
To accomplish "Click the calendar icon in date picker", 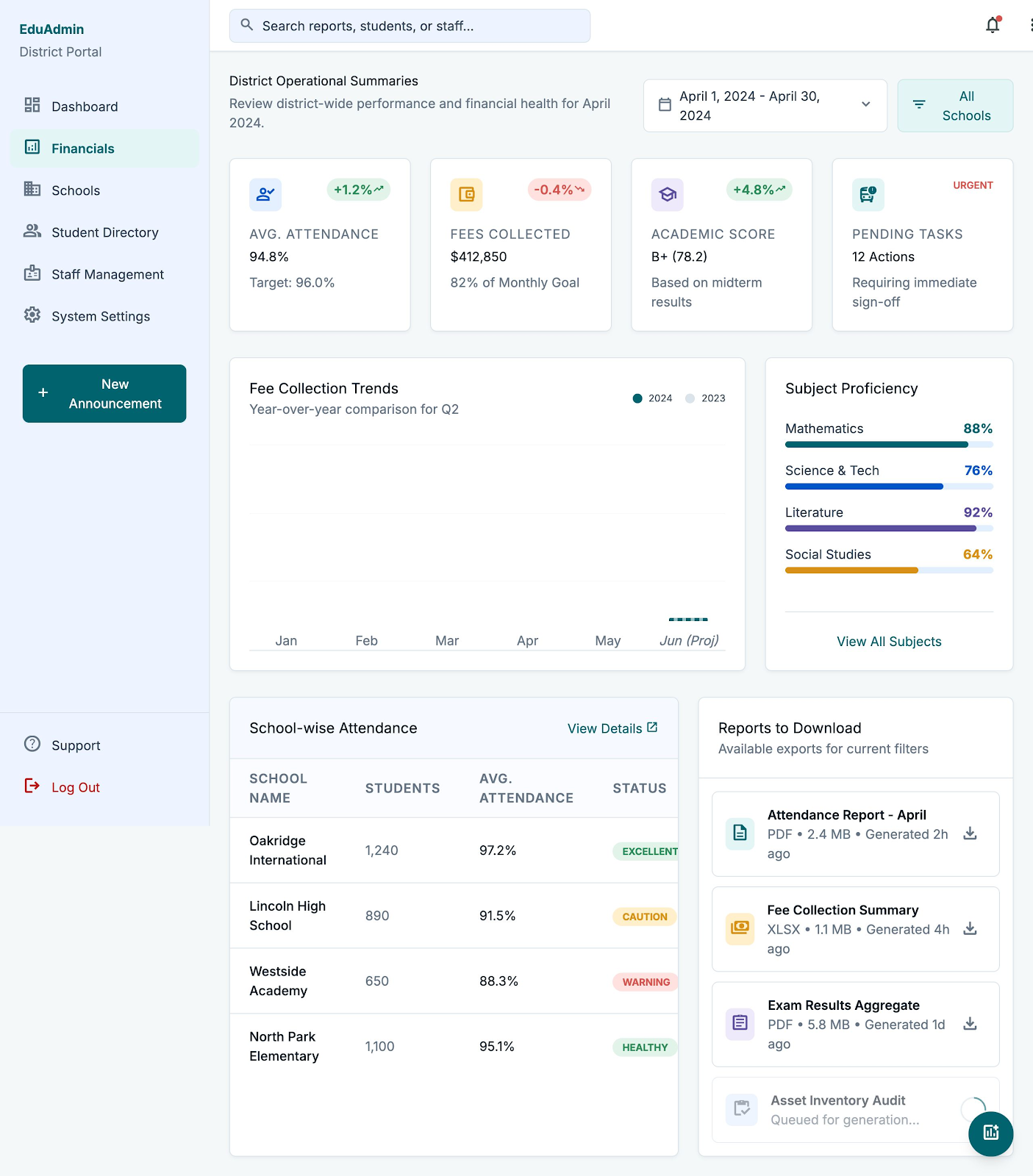I will [x=665, y=105].
